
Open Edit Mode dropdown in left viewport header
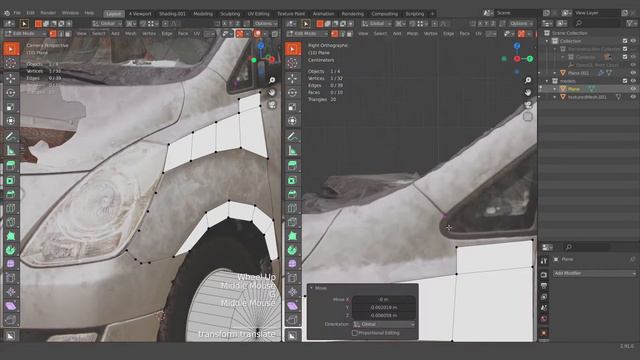tap(26, 33)
